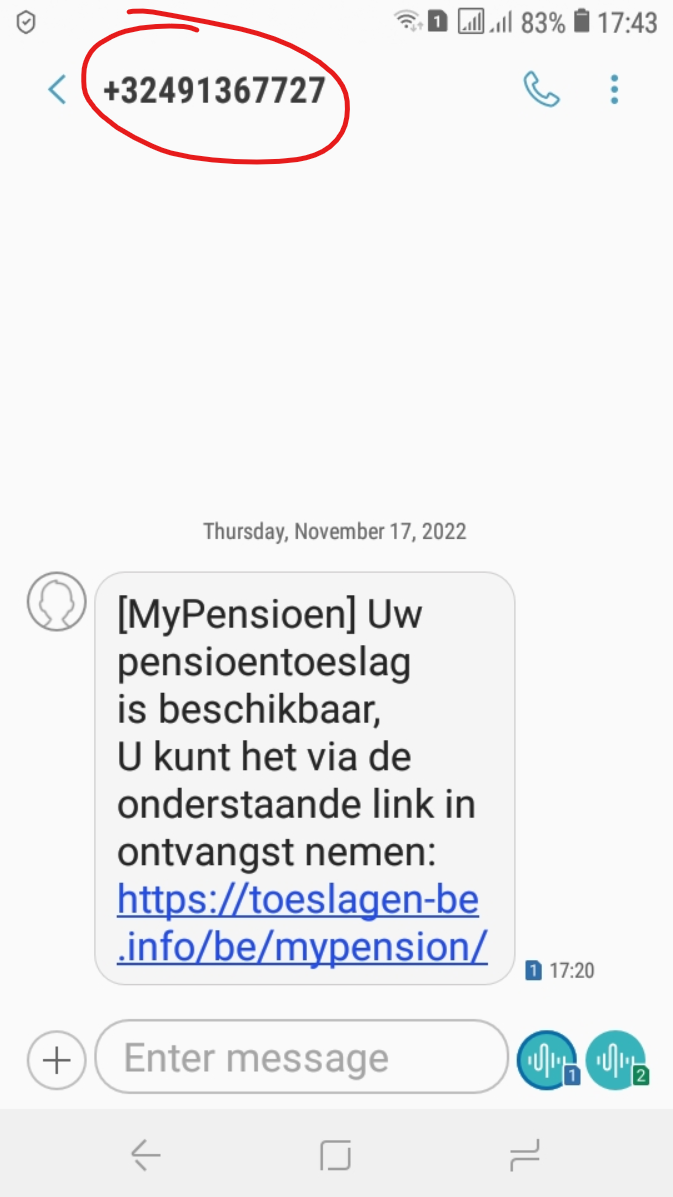This screenshot has height=1197, width=673.
Task: Focus the Enter message field
Action: [x=301, y=1057]
